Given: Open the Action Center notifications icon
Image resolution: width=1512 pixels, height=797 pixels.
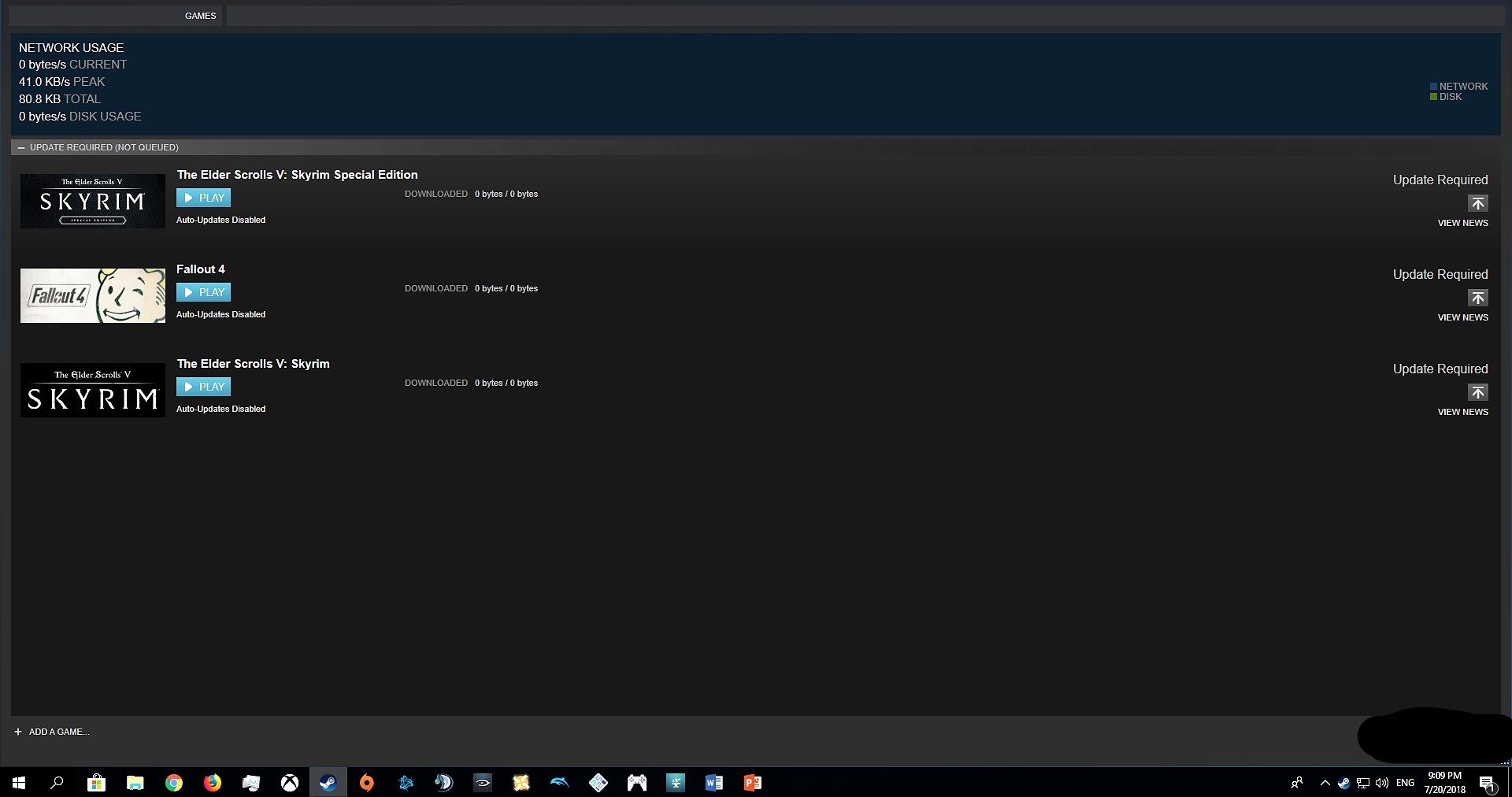Looking at the screenshot, I should tap(1487, 783).
